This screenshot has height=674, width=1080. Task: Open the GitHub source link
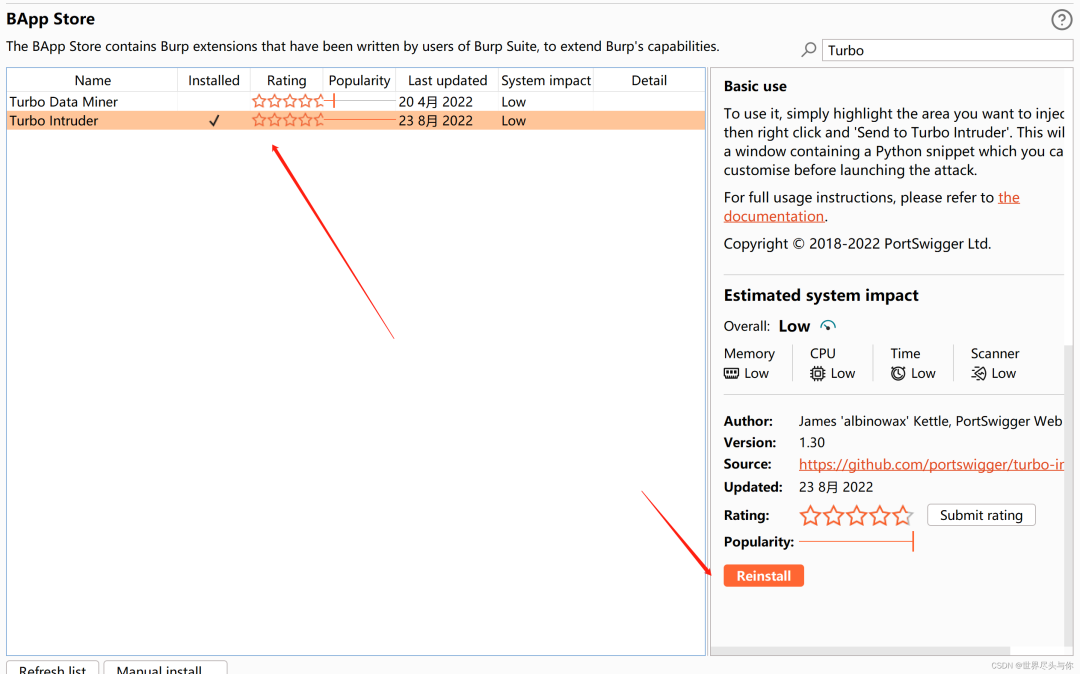(x=931, y=465)
